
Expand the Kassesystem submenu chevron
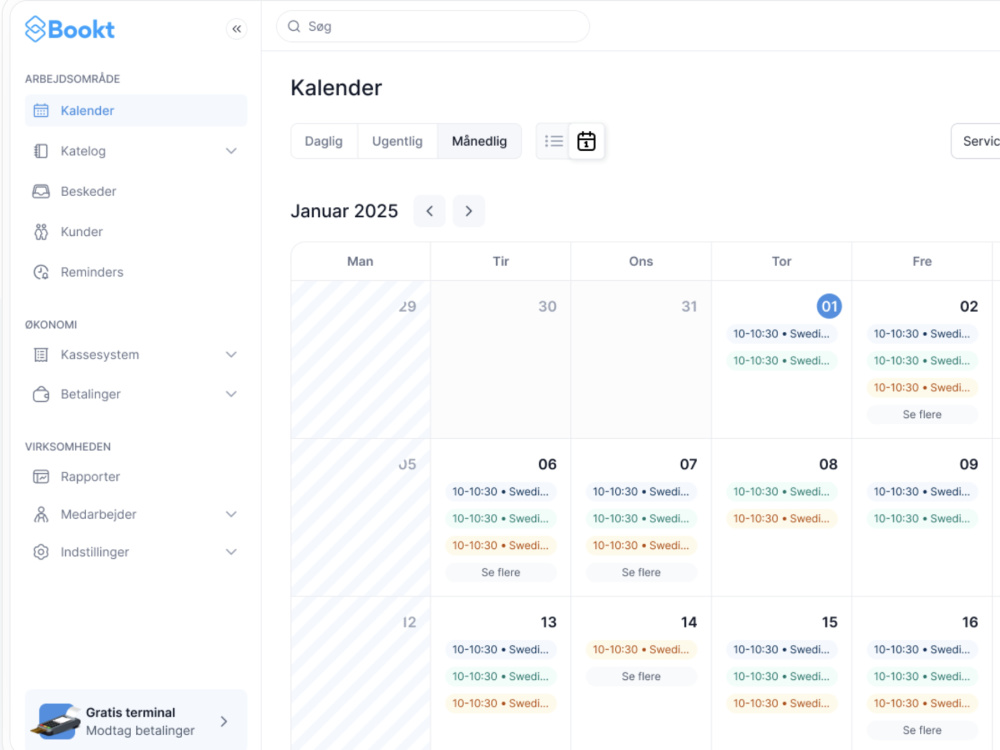231,355
